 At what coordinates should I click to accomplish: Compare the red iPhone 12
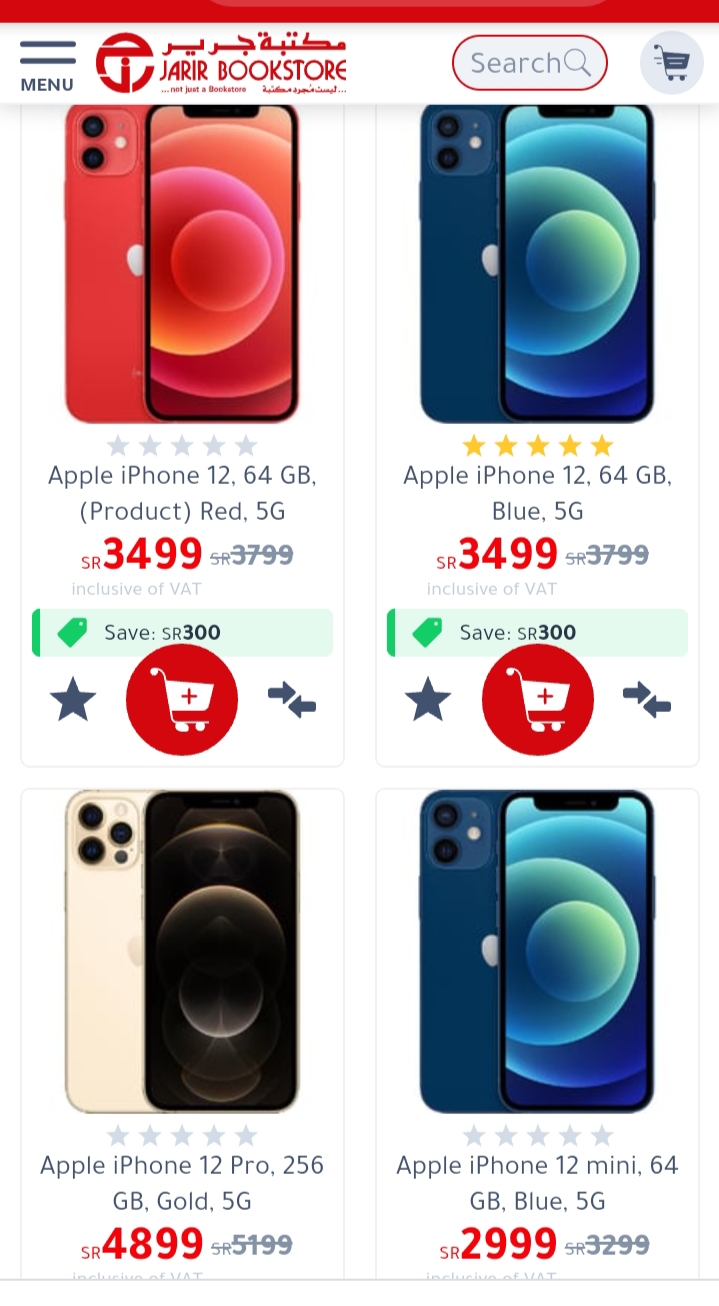coord(292,700)
